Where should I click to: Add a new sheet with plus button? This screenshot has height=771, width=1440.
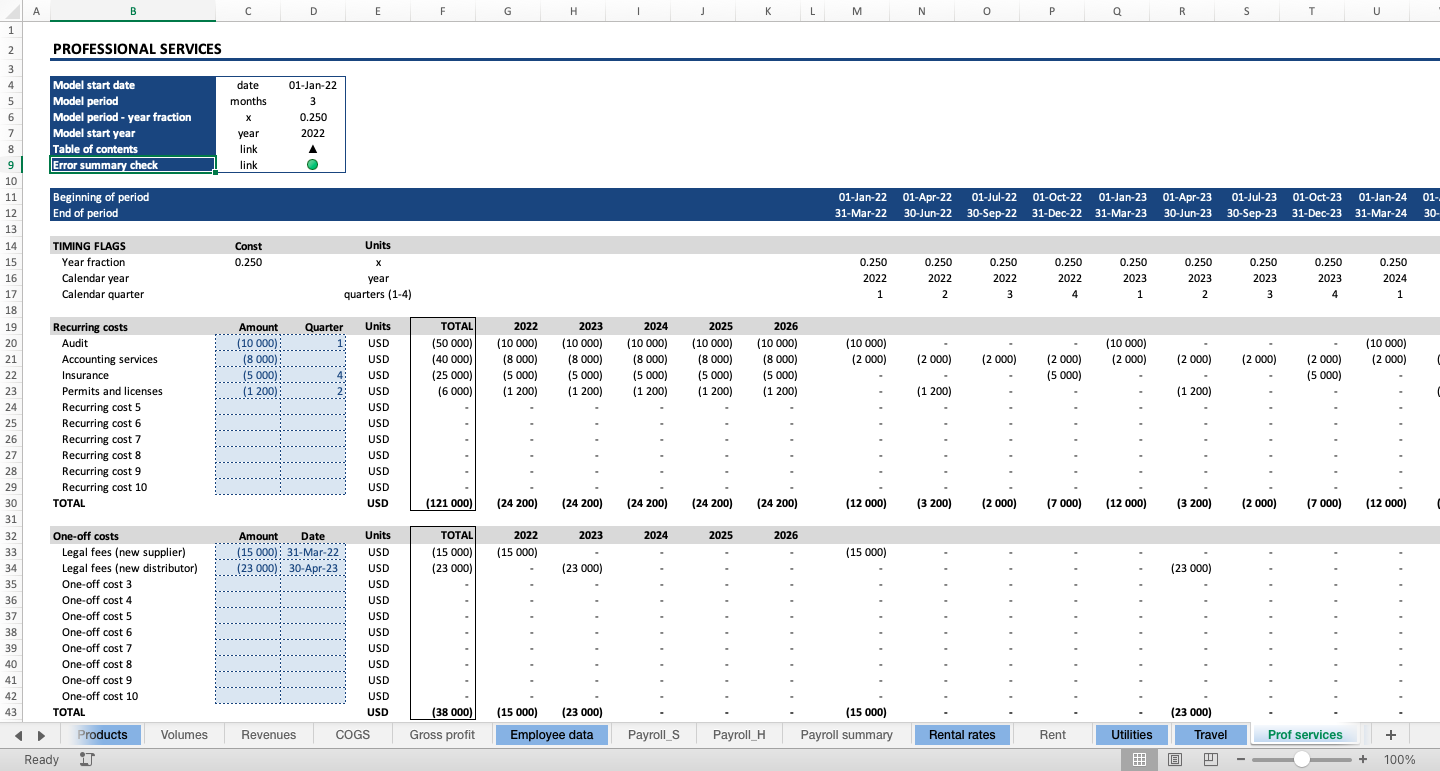1390,735
